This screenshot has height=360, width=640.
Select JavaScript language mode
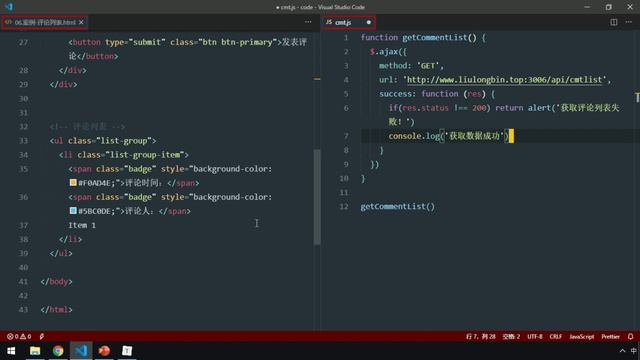coord(582,336)
